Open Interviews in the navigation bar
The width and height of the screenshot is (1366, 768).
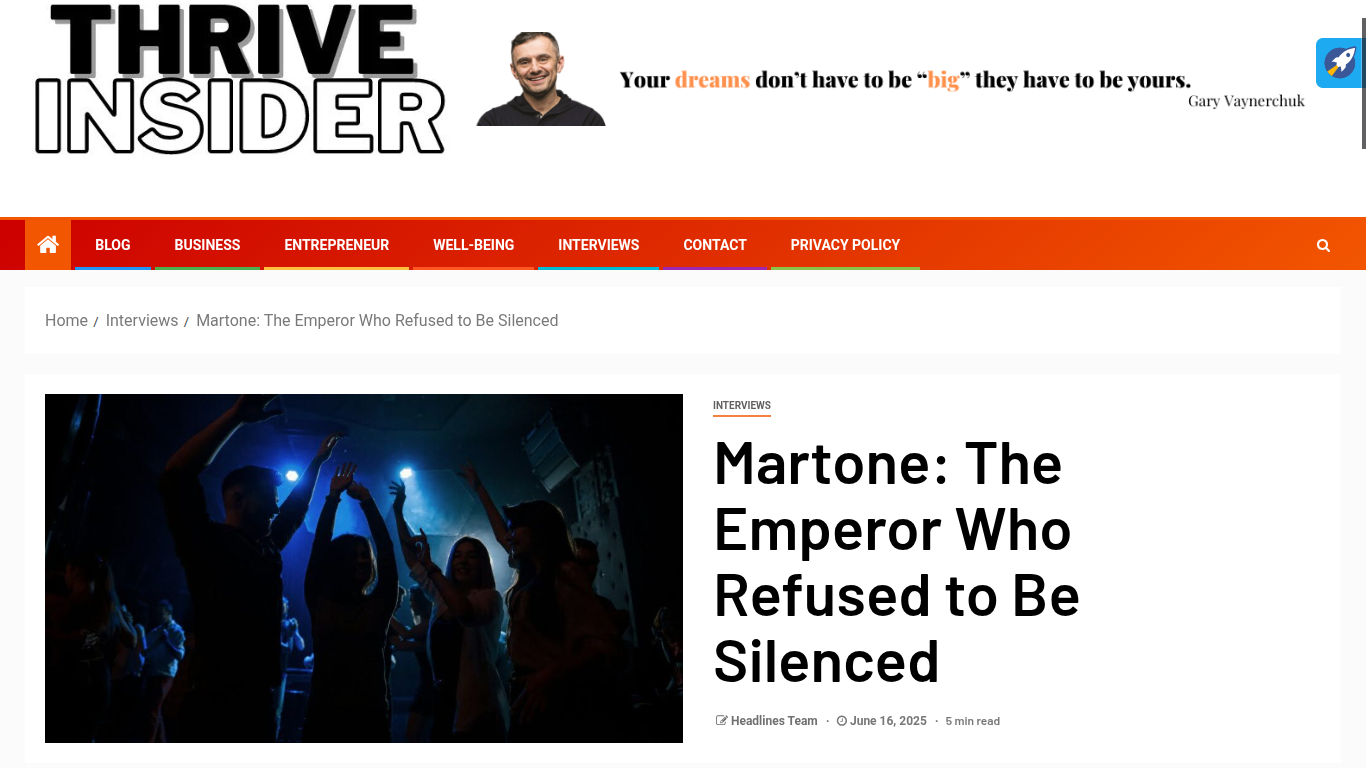click(598, 245)
